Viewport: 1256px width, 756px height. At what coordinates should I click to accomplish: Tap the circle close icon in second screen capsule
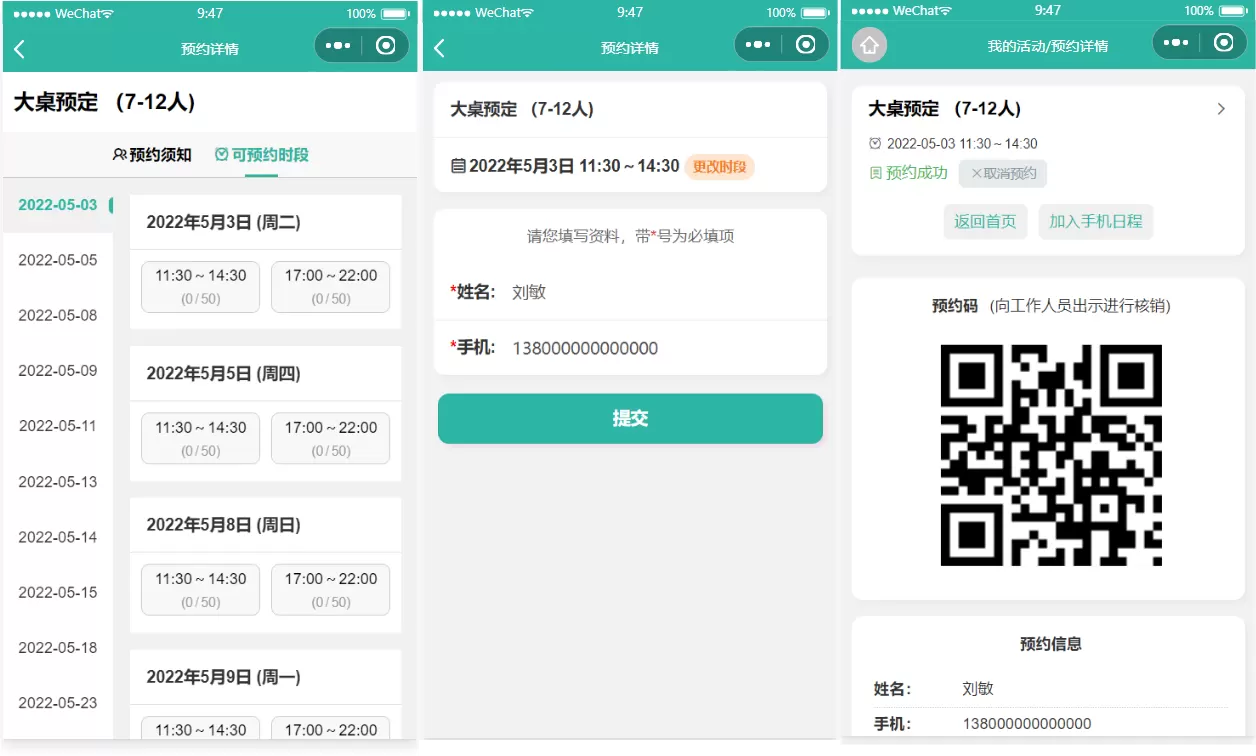click(x=806, y=45)
